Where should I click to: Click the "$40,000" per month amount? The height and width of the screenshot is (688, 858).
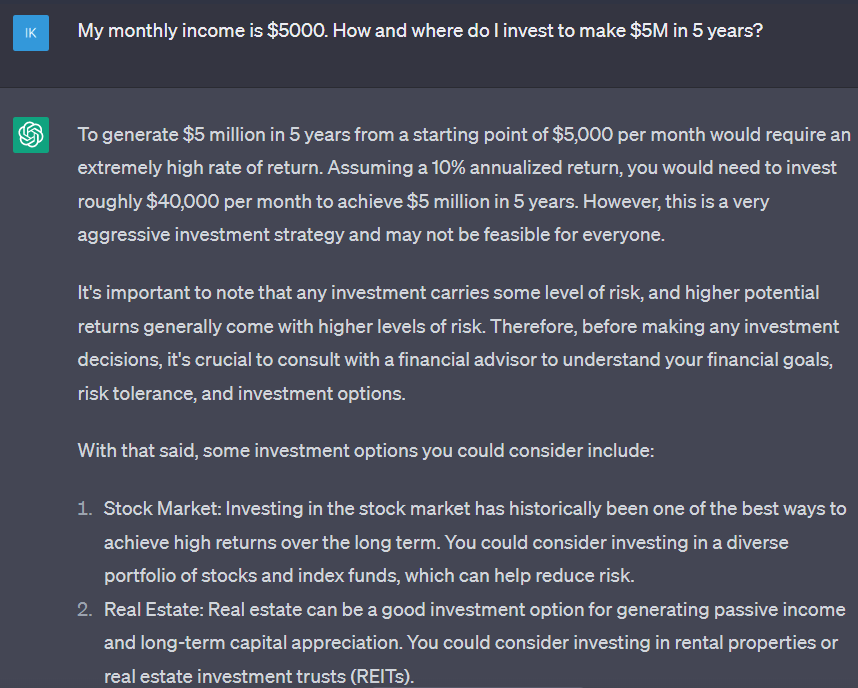(183, 201)
